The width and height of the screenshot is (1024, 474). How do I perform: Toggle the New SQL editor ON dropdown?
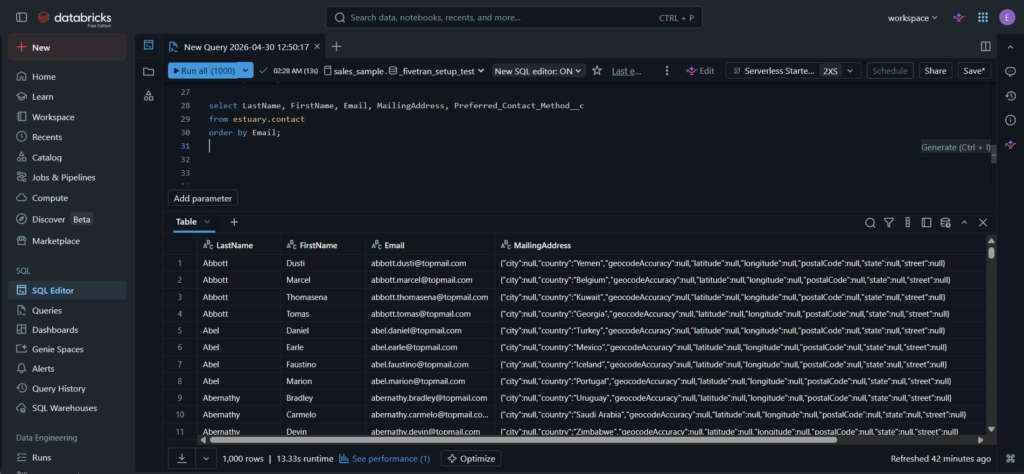click(539, 71)
